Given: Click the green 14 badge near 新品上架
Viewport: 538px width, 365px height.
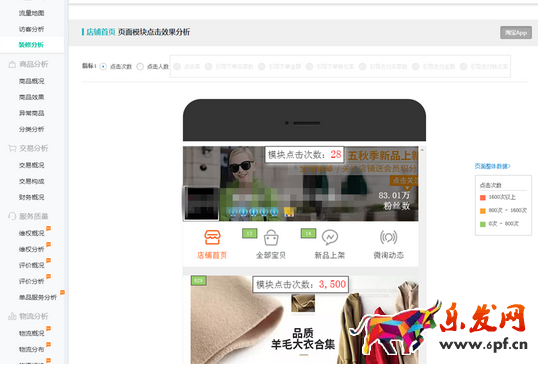Looking at the screenshot, I should 308,233.
